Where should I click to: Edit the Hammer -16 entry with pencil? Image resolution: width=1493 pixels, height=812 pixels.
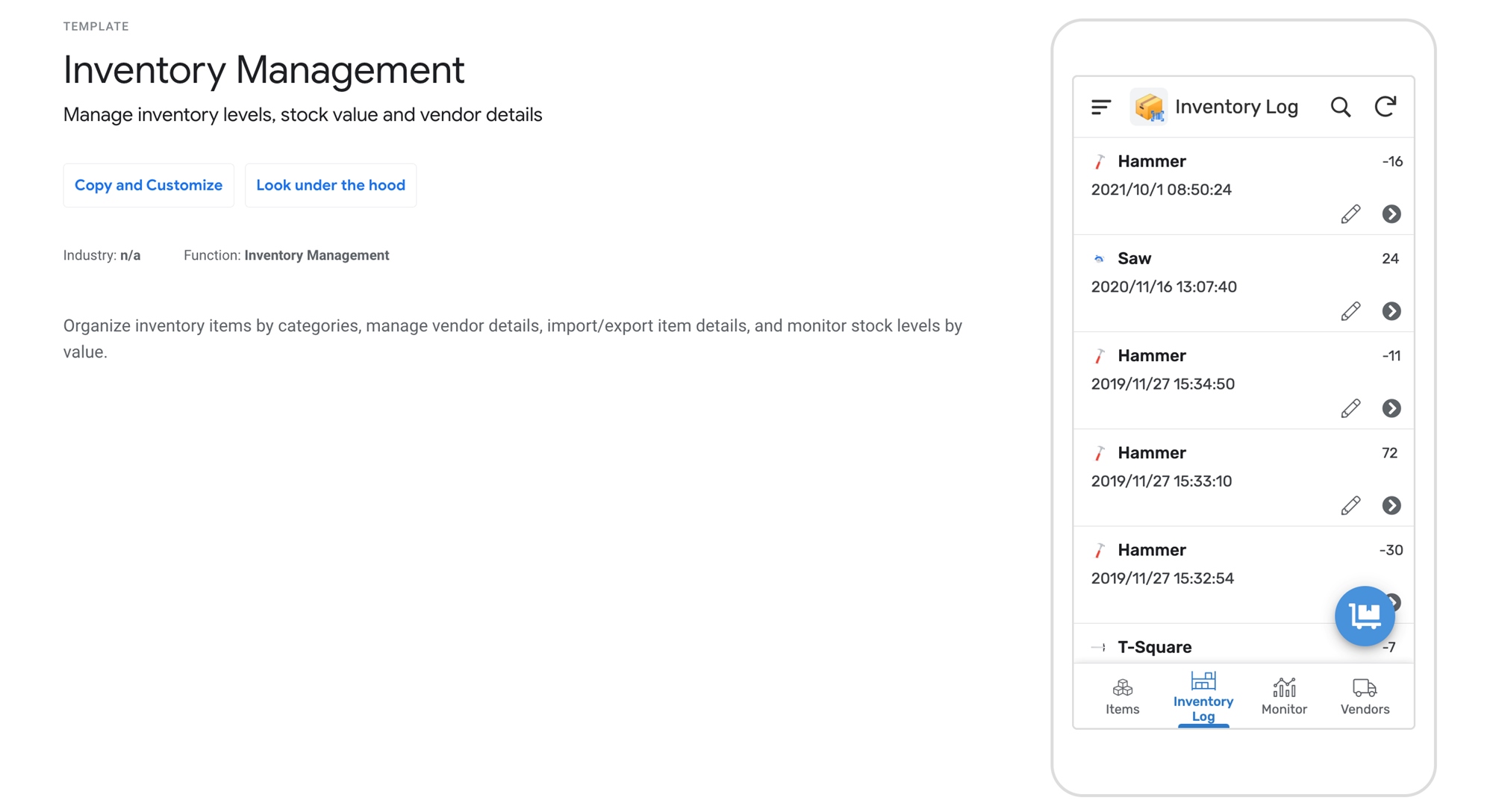1350,214
